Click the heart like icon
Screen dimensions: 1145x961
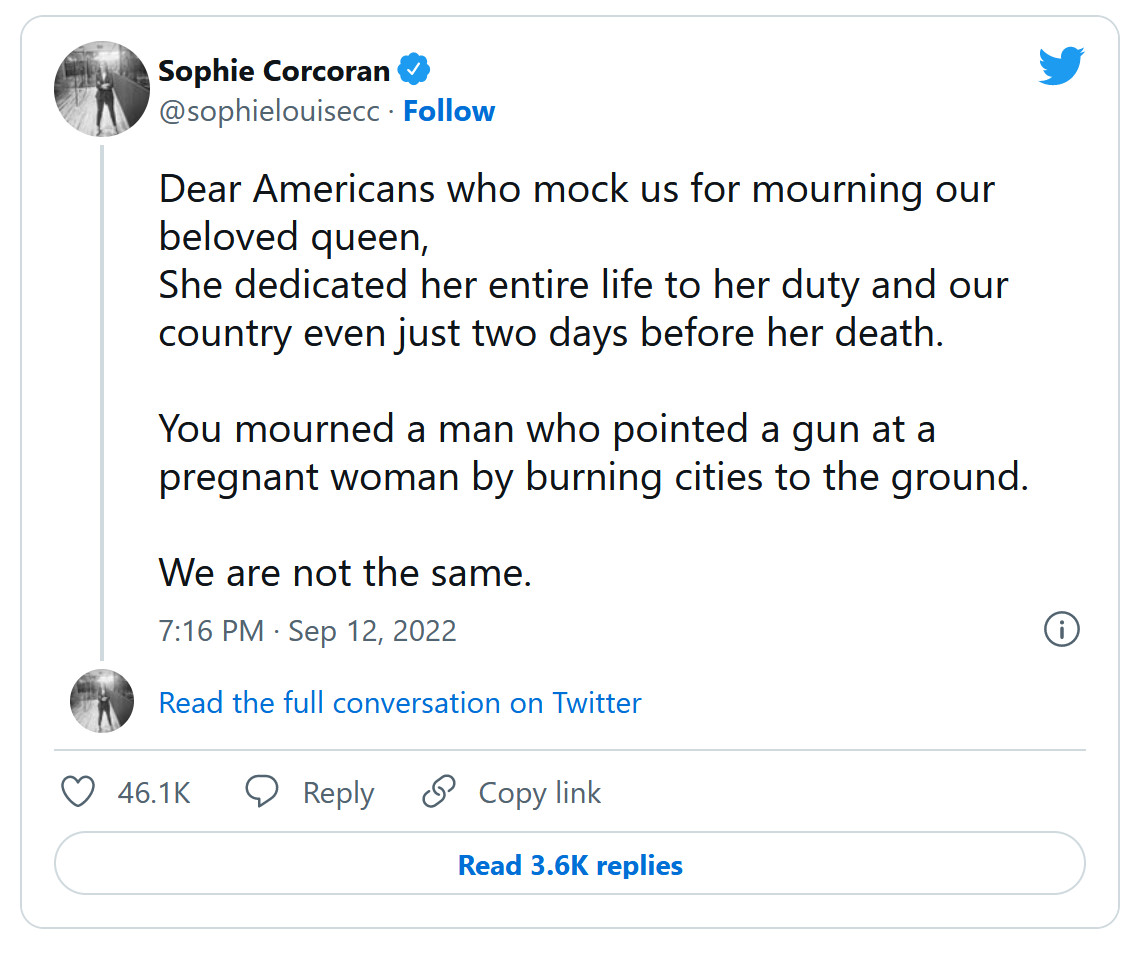point(78,793)
